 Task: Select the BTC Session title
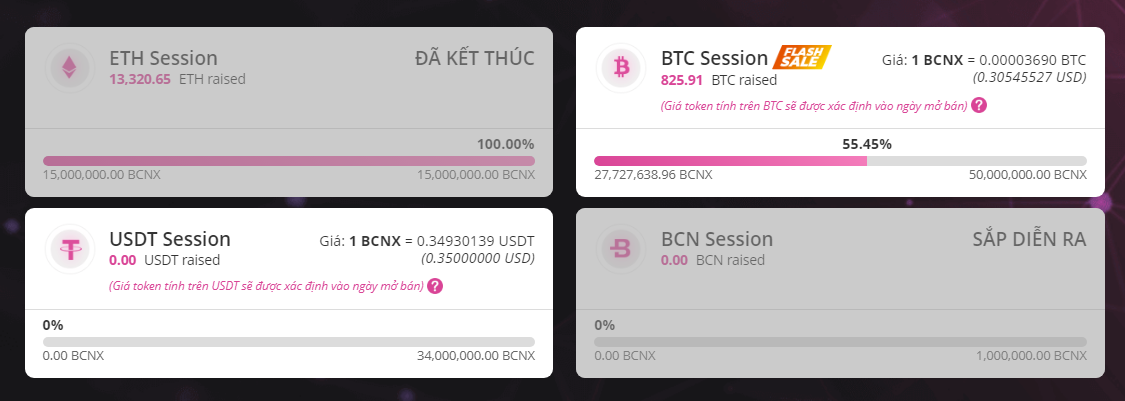click(715, 57)
